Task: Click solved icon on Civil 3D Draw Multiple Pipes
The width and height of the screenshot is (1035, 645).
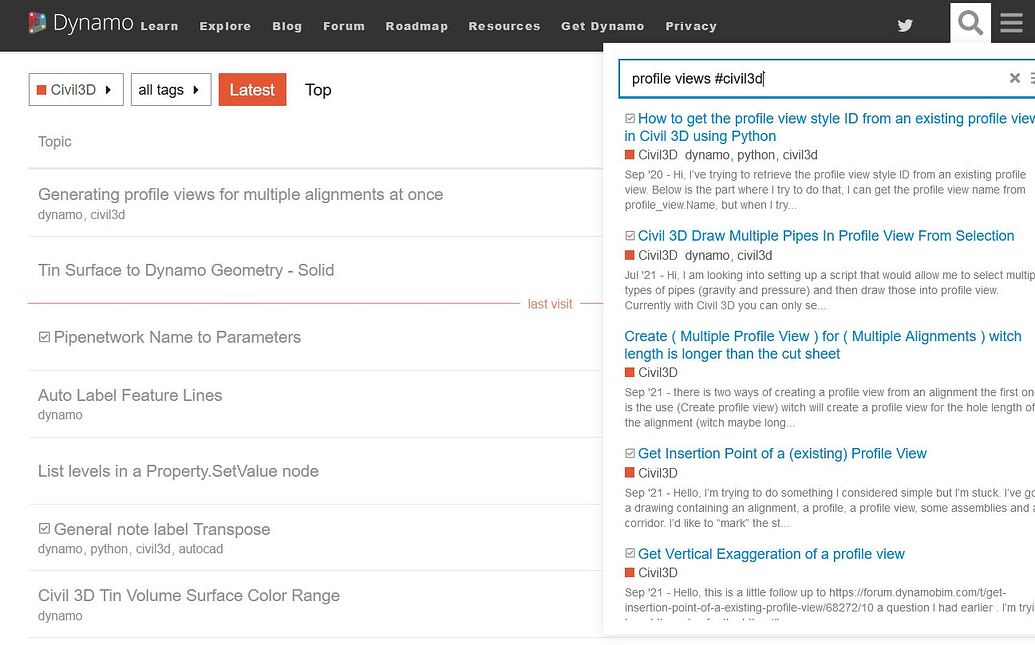Action: tap(630, 236)
